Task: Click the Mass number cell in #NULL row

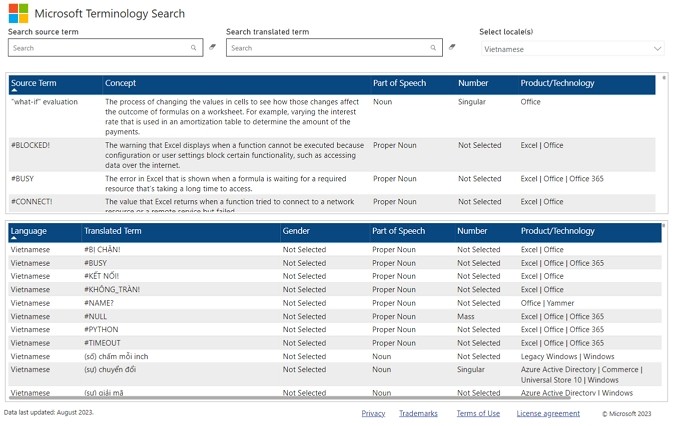Action: pyautogui.click(x=465, y=317)
